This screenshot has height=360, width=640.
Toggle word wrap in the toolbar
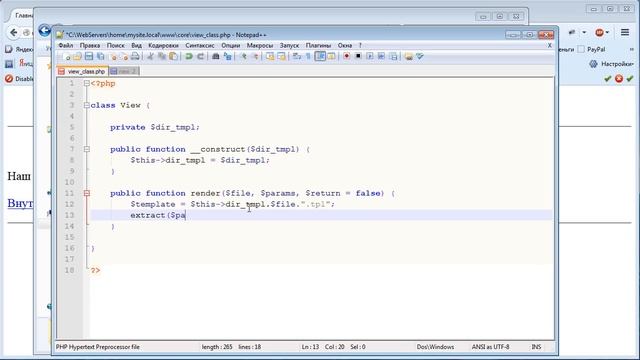click(x=297, y=56)
